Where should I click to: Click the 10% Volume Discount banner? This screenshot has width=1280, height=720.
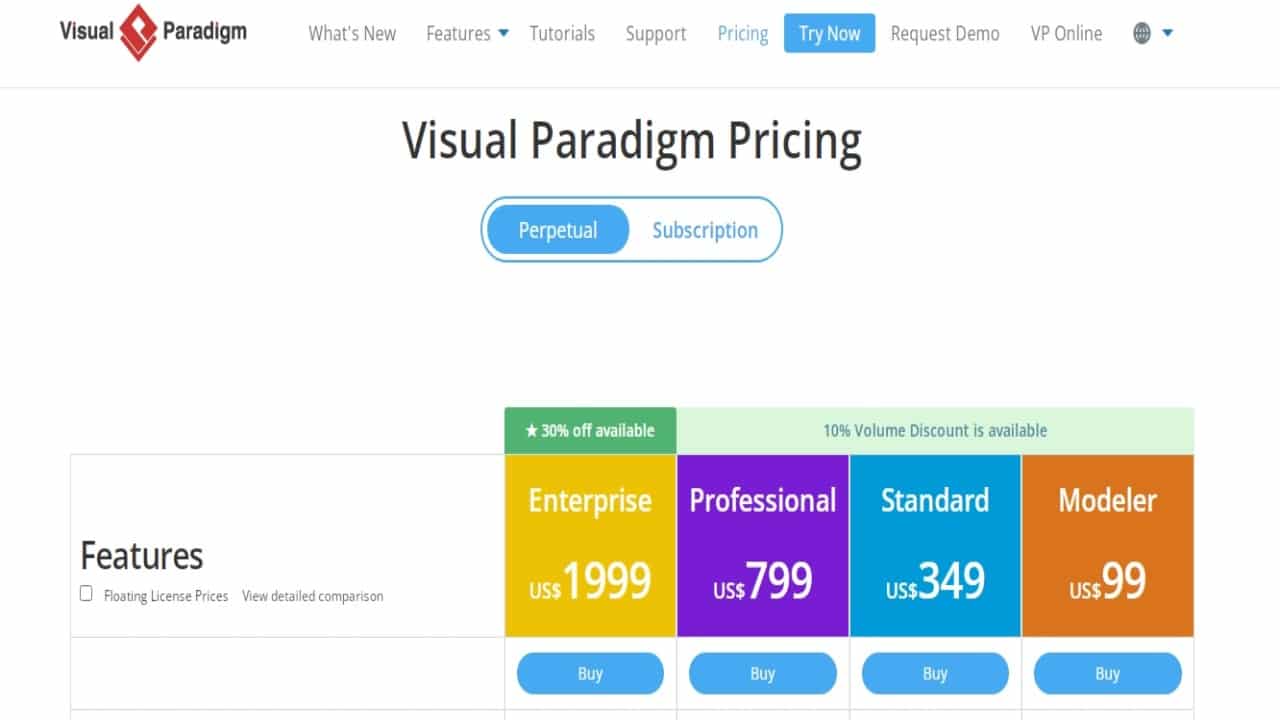coord(935,430)
